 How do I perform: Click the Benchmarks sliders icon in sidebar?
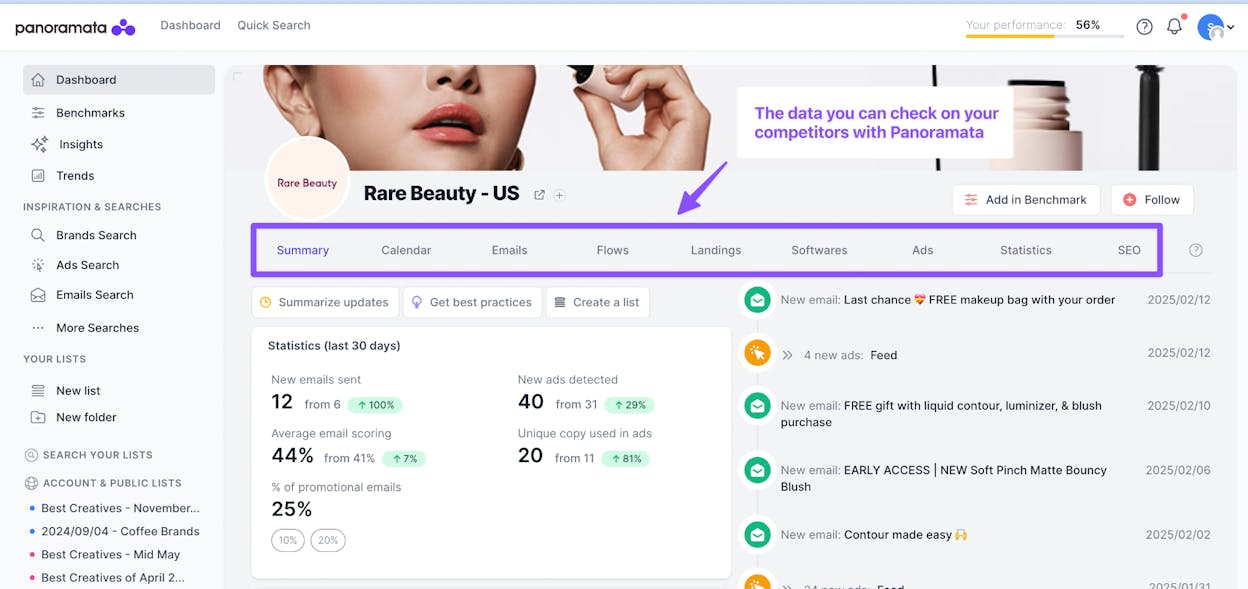click(38, 113)
